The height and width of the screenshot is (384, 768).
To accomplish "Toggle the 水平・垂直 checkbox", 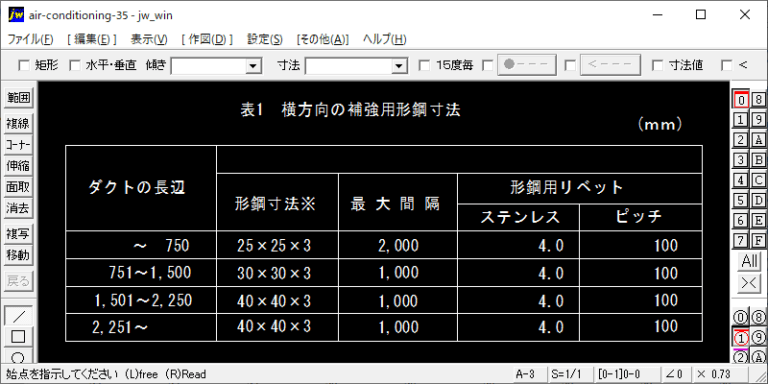I will tap(74, 65).
